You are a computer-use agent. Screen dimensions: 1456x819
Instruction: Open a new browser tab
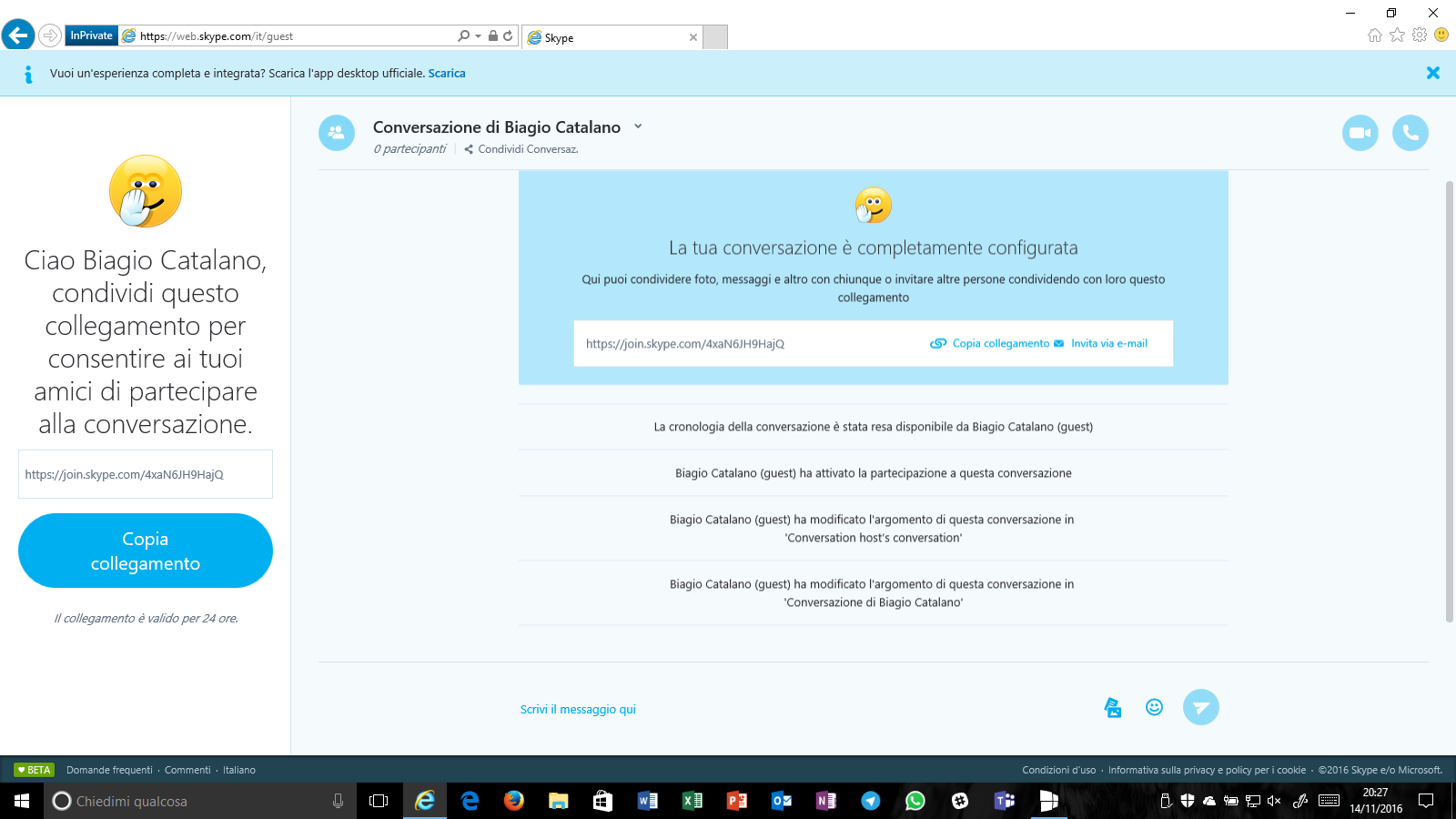click(x=715, y=37)
